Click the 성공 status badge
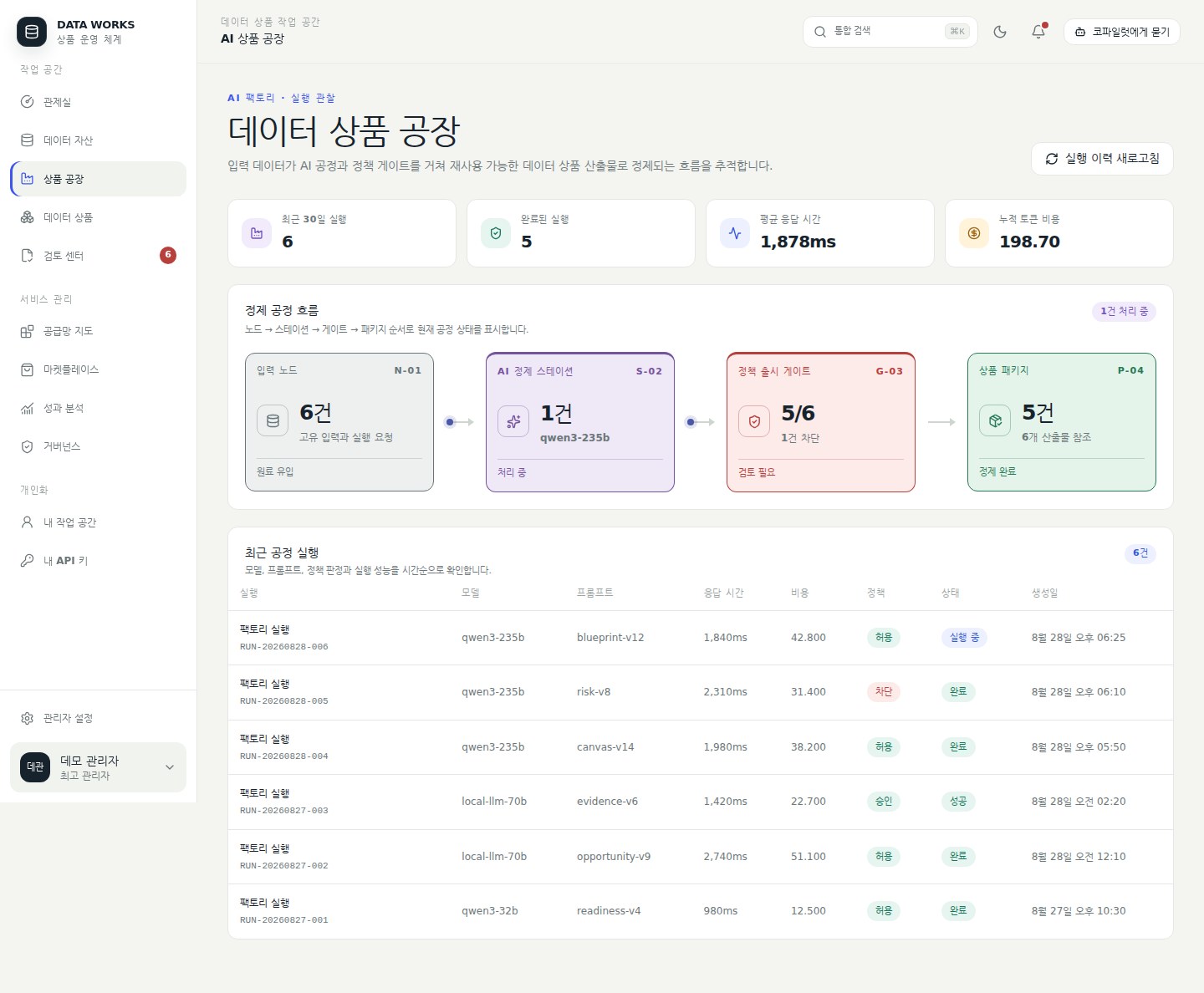Image resolution: width=1204 pixels, height=993 pixels. (x=958, y=802)
